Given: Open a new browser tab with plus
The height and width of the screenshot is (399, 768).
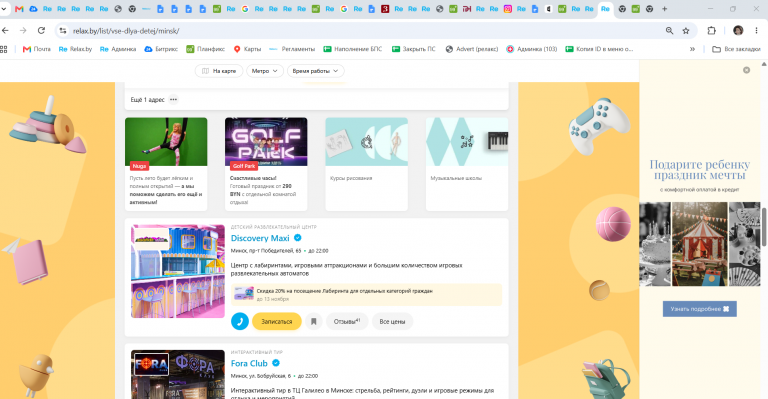Looking at the screenshot, I should [x=664, y=9].
